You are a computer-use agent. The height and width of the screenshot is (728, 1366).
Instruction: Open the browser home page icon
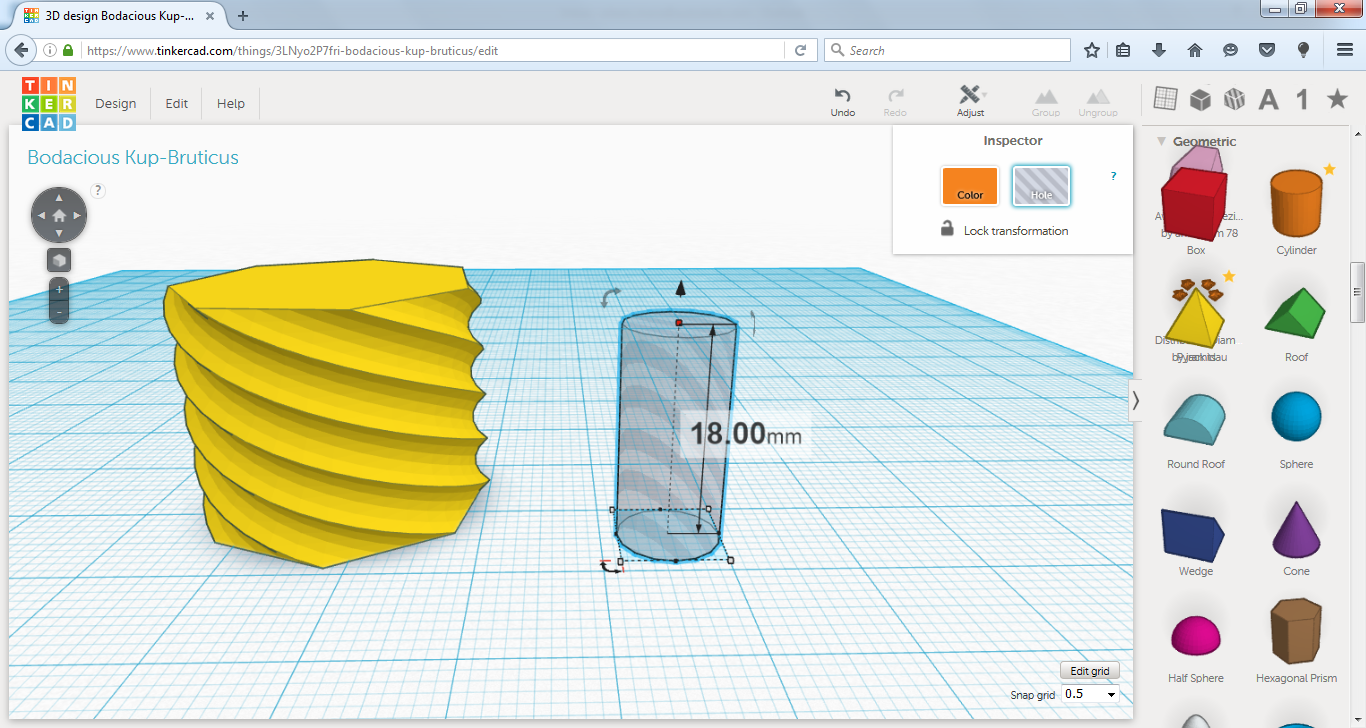pos(1194,50)
